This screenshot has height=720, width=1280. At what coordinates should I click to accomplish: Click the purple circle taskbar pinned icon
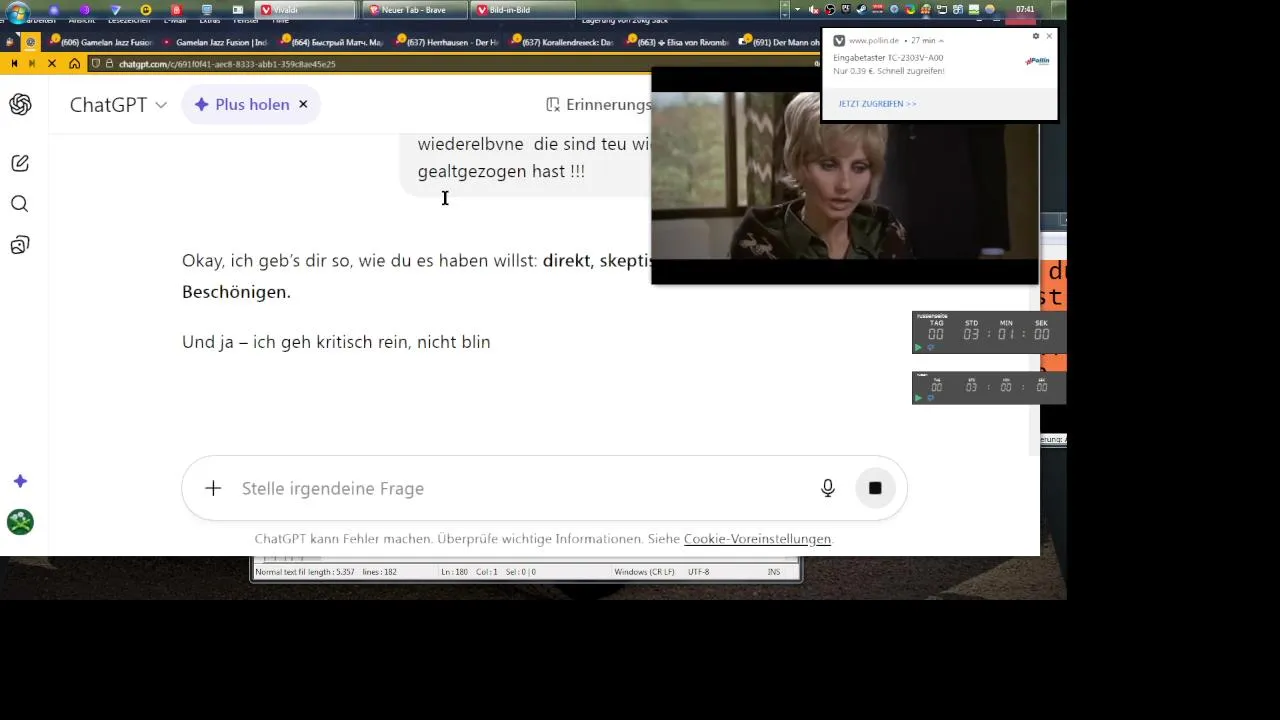click(85, 10)
